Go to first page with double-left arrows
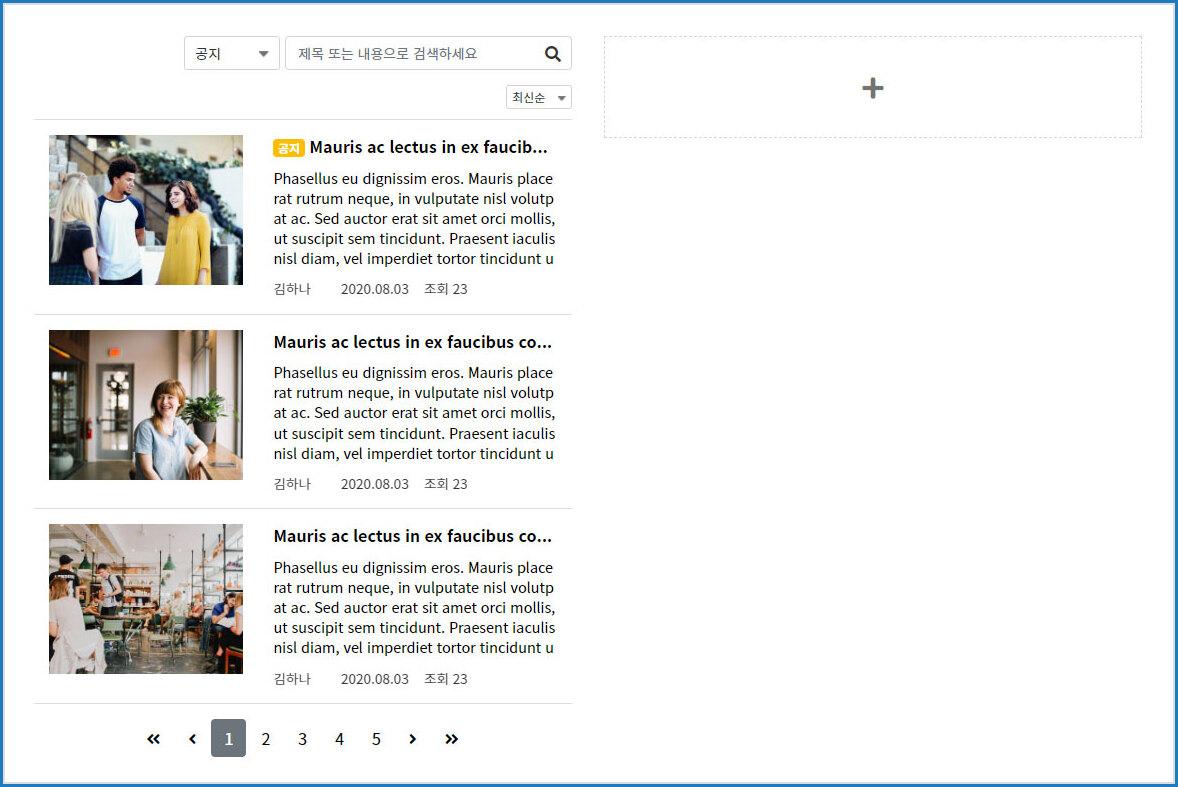1178x787 pixels. click(x=153, y=739)
